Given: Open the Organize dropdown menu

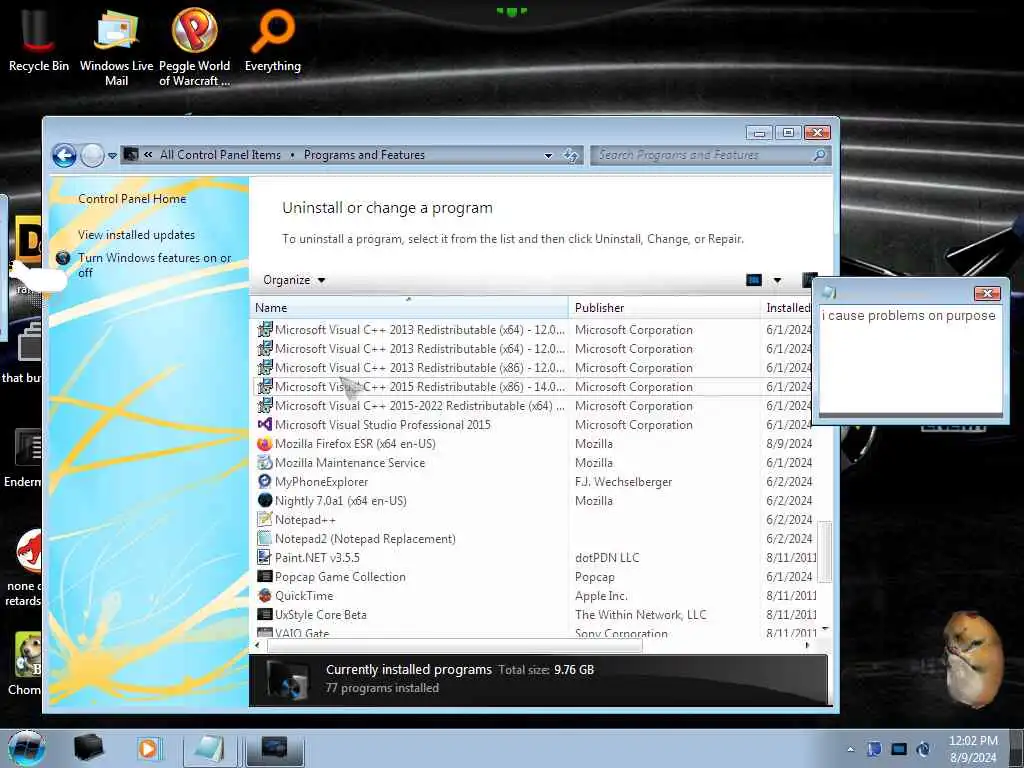Looking at the screenshot, I should (x=294, y=280).
